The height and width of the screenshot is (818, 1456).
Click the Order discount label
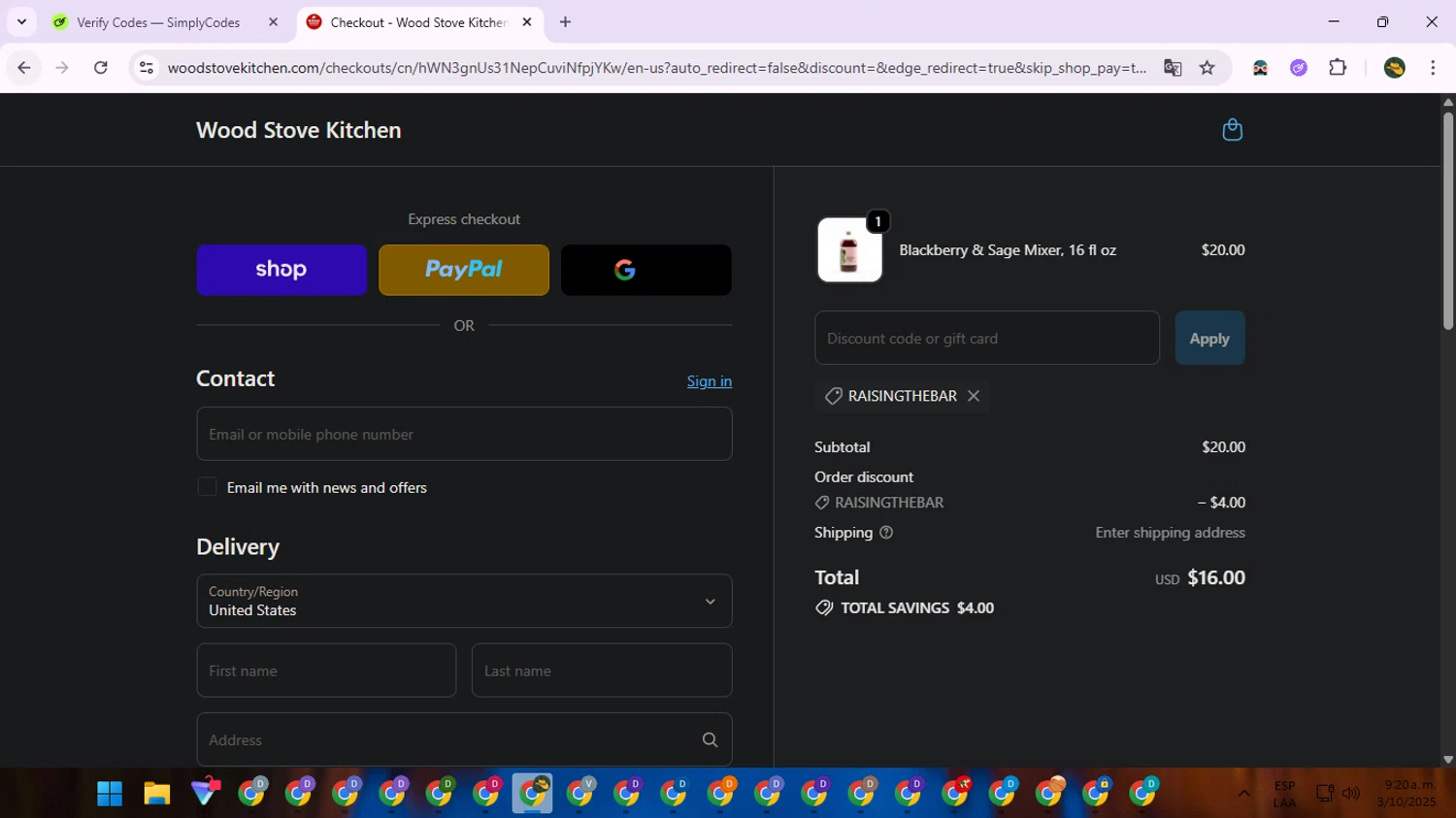(864, 477)
